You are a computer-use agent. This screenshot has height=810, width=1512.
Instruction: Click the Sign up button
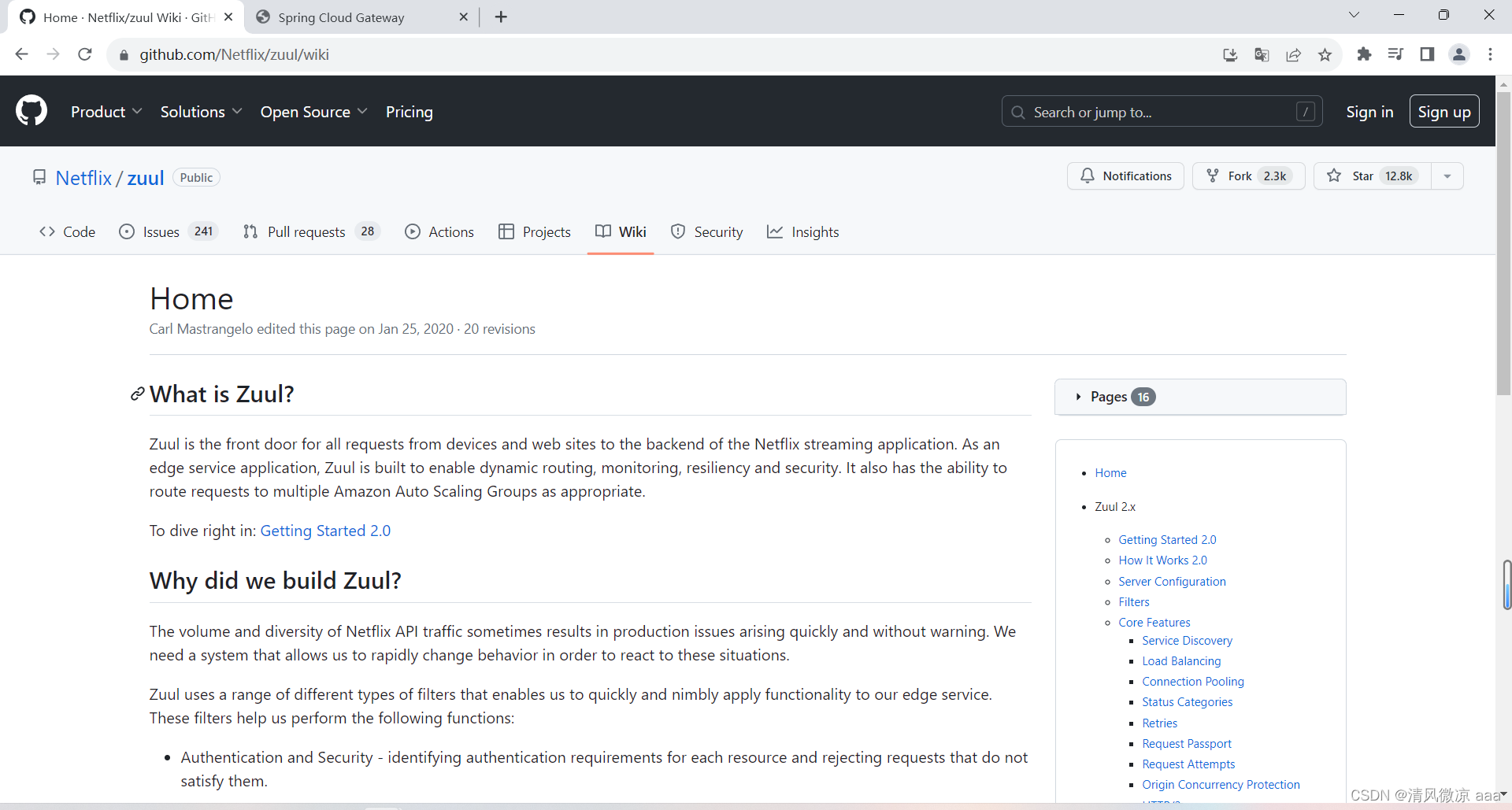1444,112
